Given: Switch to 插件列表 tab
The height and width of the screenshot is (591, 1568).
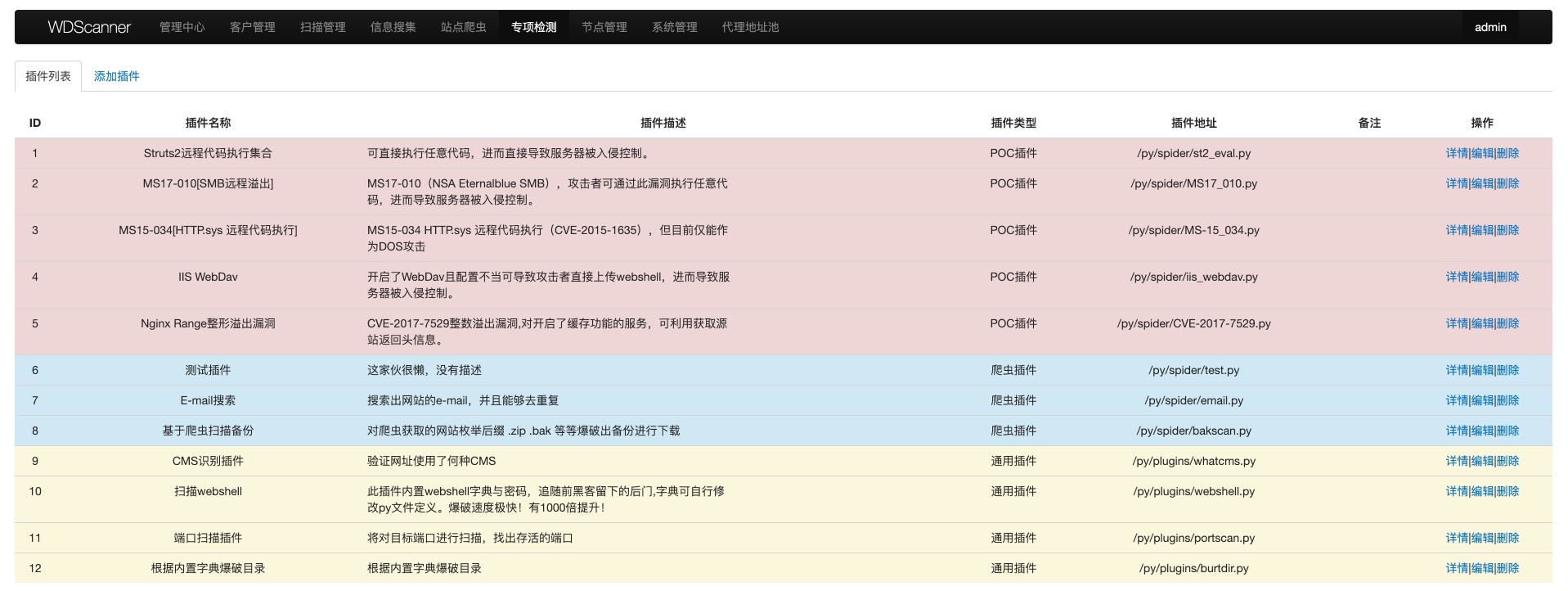Looking at the screenshot, I should [48, 76].
